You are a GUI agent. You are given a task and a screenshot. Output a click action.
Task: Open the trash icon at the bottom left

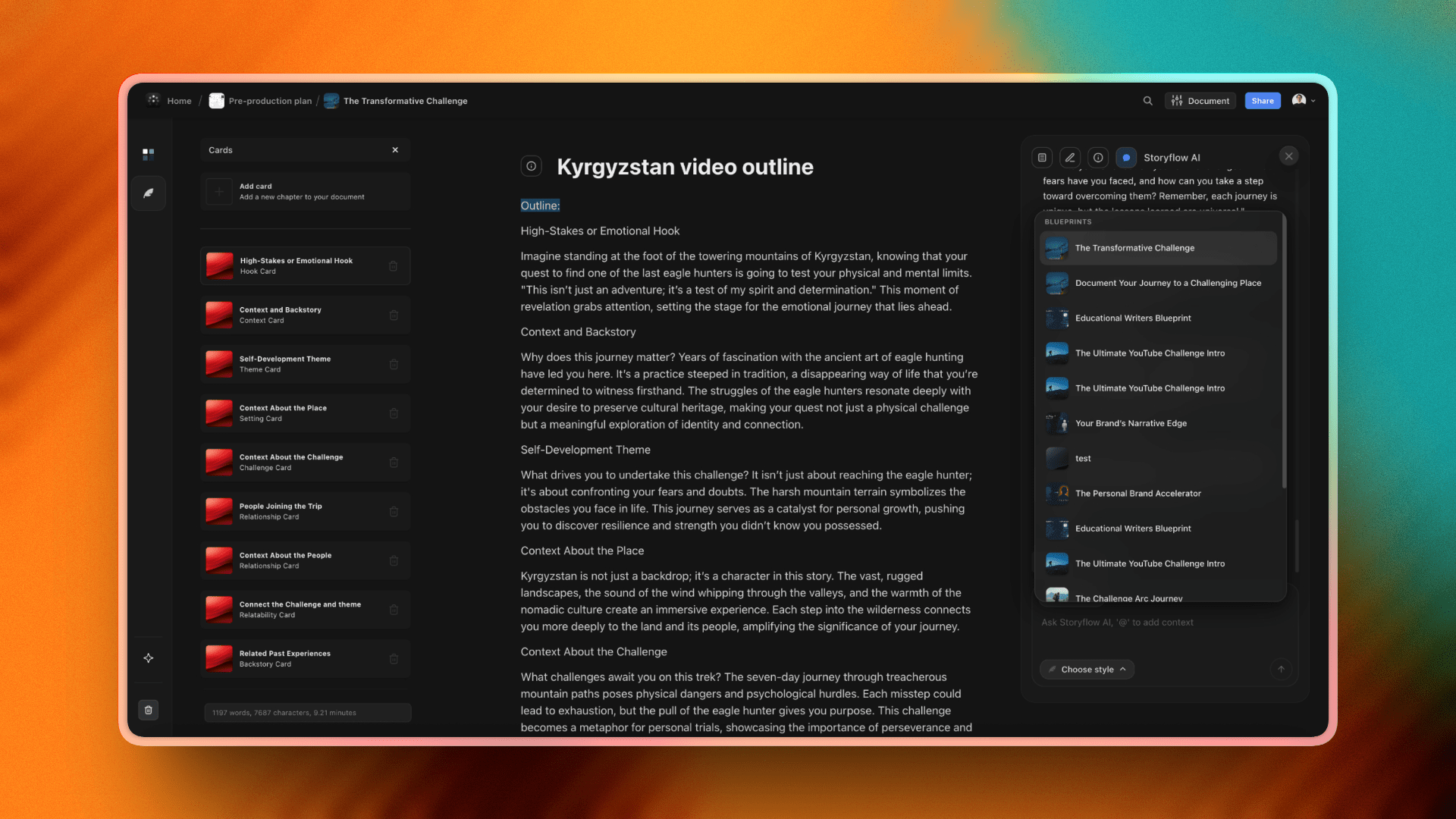click(x=149, y=710)
